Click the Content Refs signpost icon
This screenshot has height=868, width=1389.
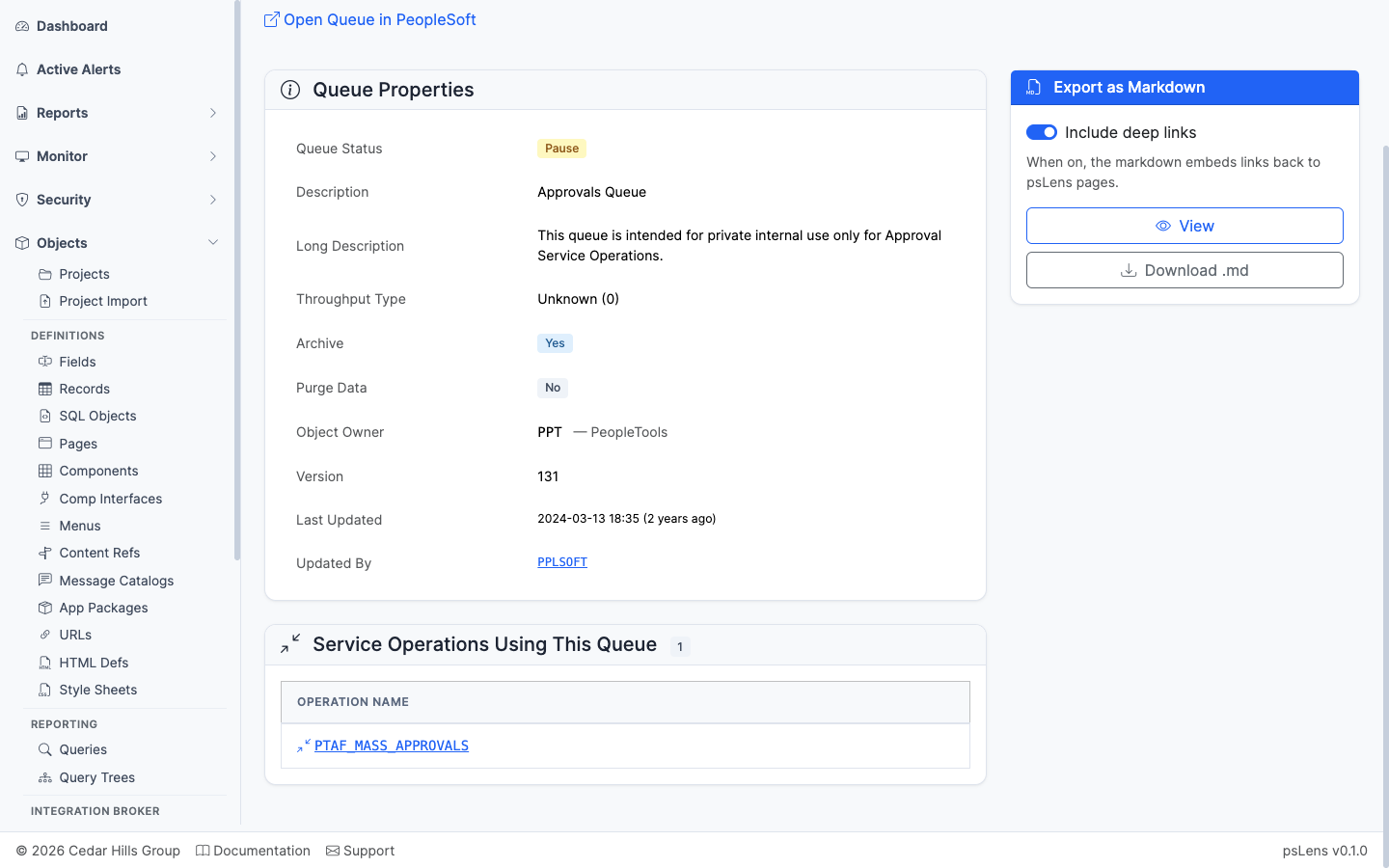[x=44, y=553]
